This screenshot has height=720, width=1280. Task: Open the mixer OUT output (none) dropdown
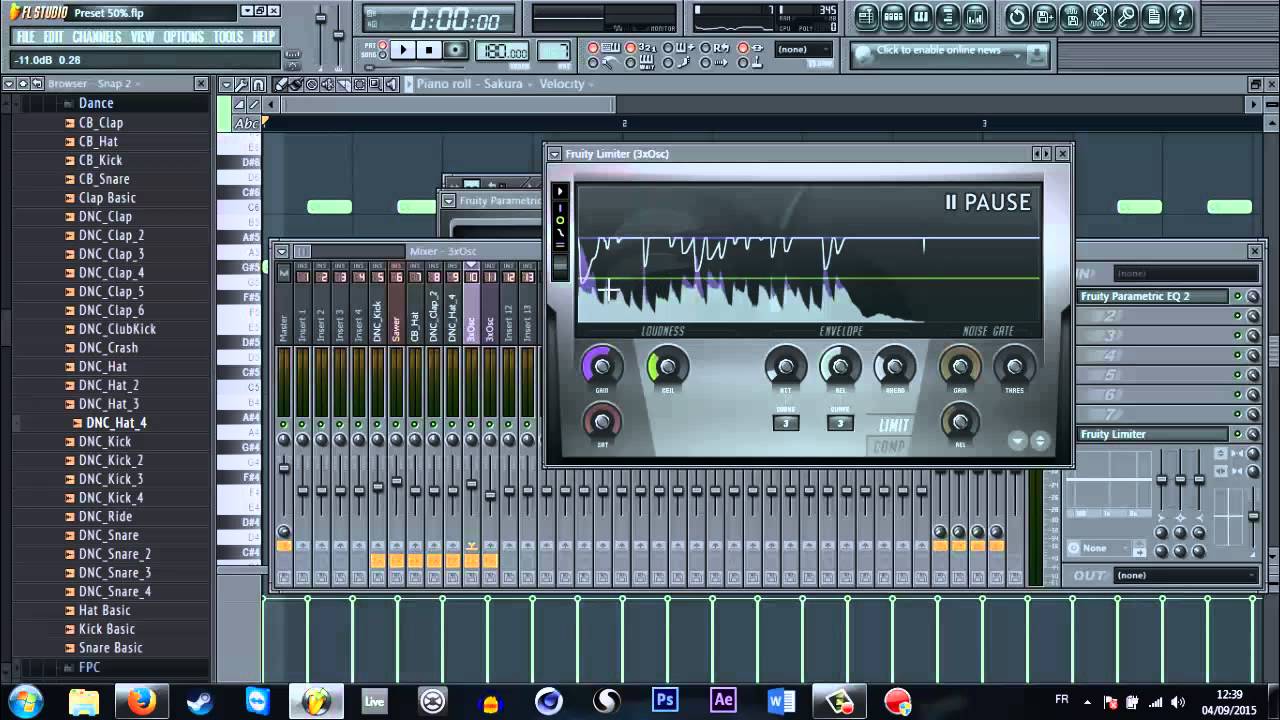[1185, 575]
